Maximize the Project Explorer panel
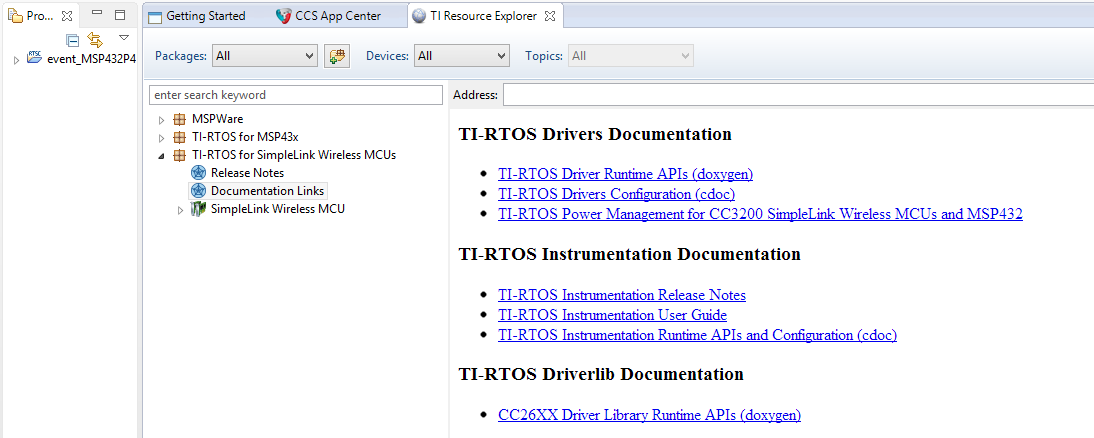Image resolution: width=1094 pixels, height=438 pixels. click(120, 15)
